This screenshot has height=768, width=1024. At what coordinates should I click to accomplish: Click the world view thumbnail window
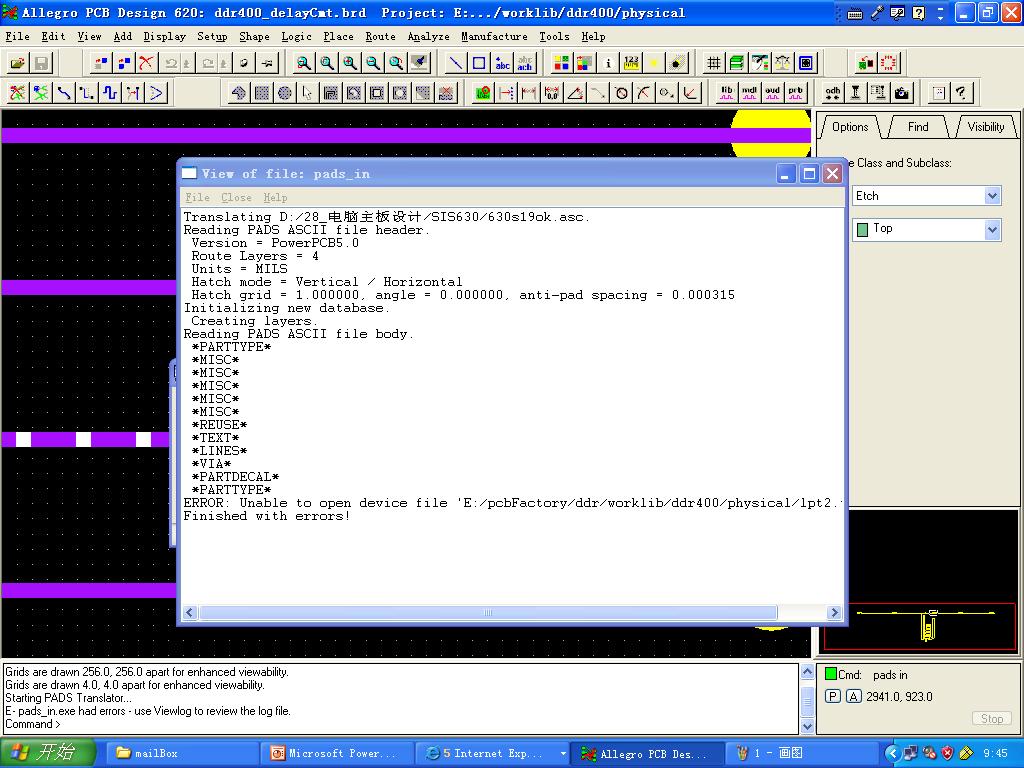918,583
